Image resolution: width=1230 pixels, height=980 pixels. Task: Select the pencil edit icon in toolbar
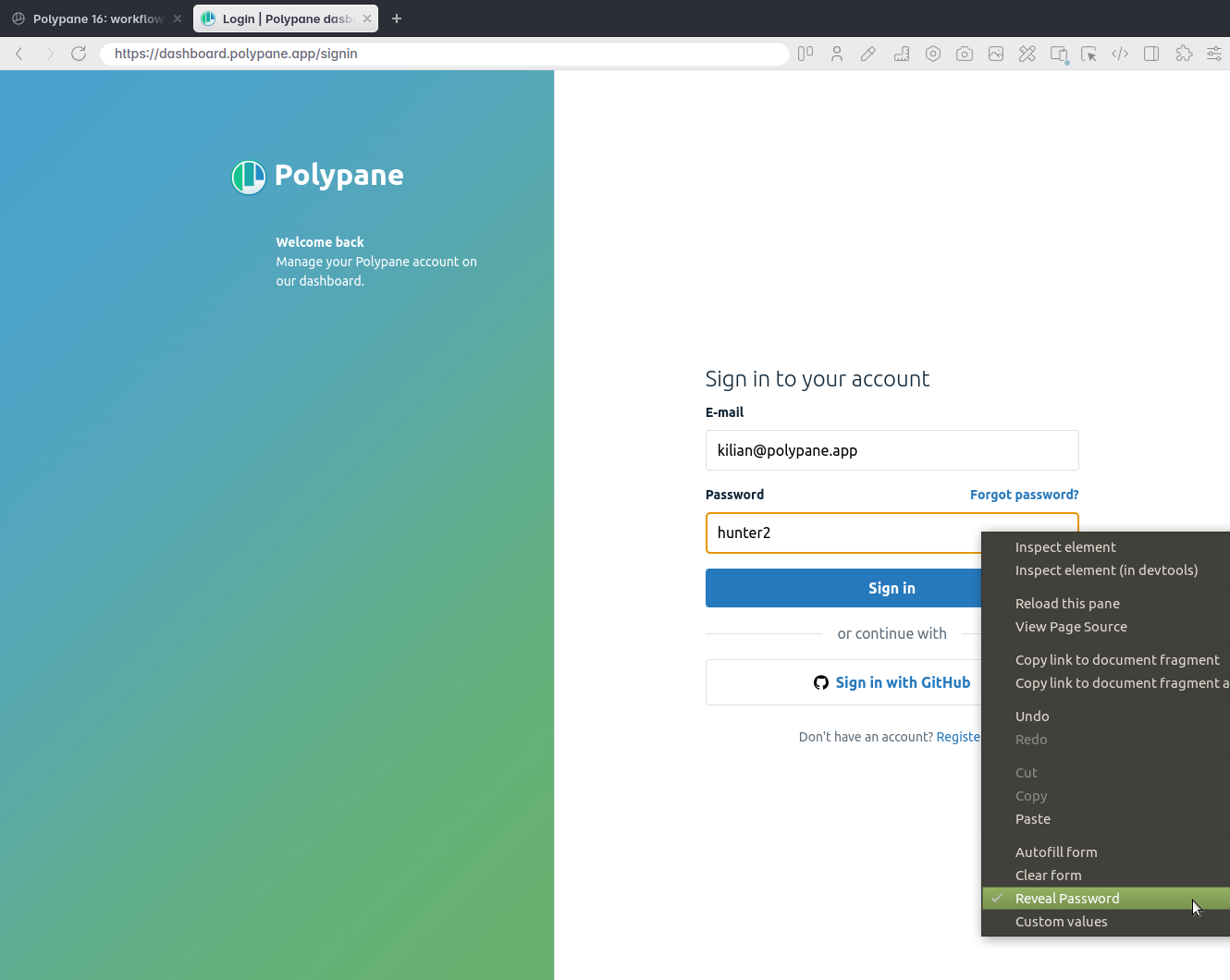point(868,54)
